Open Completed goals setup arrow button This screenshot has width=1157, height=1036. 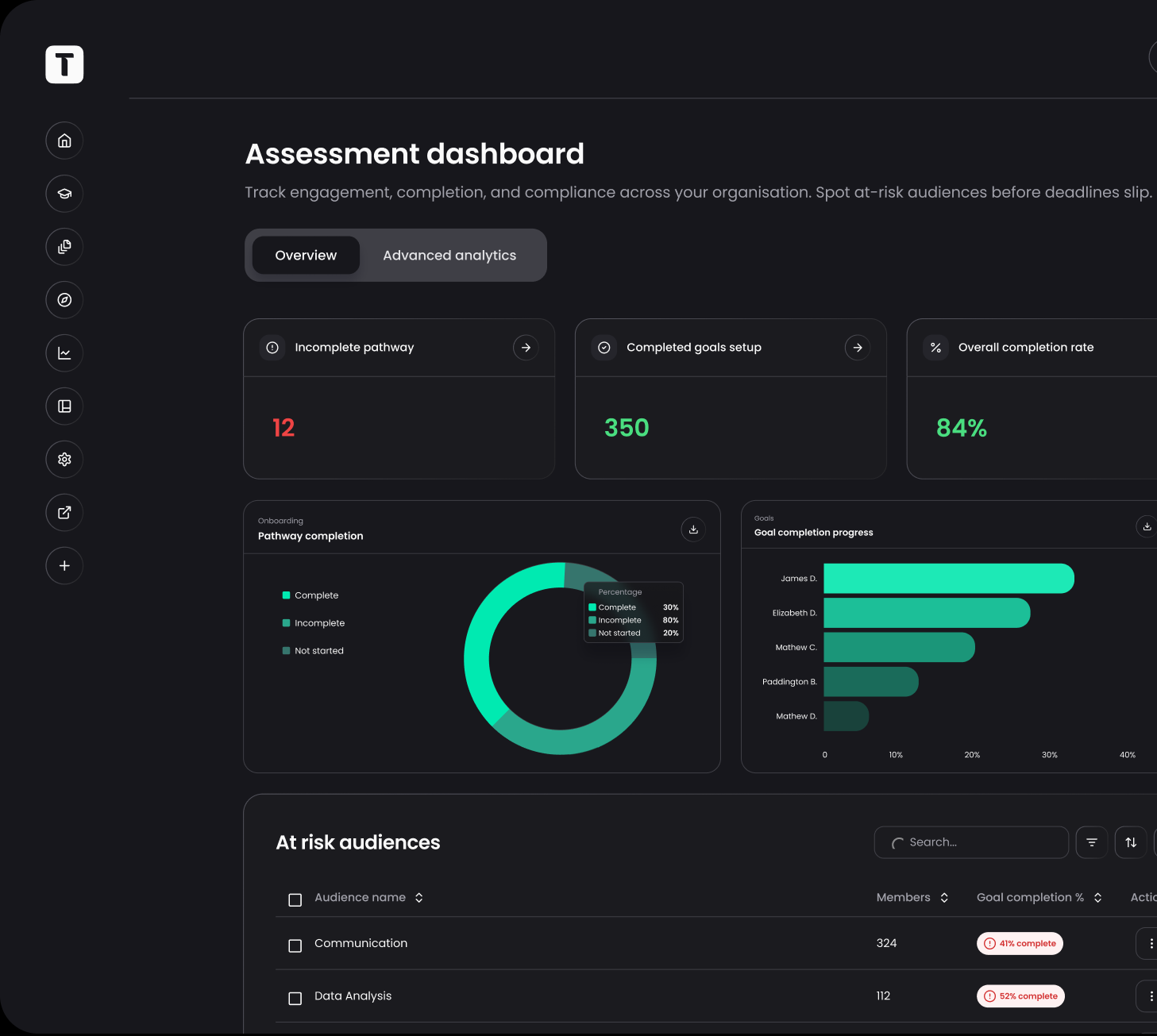pos(858,348)
